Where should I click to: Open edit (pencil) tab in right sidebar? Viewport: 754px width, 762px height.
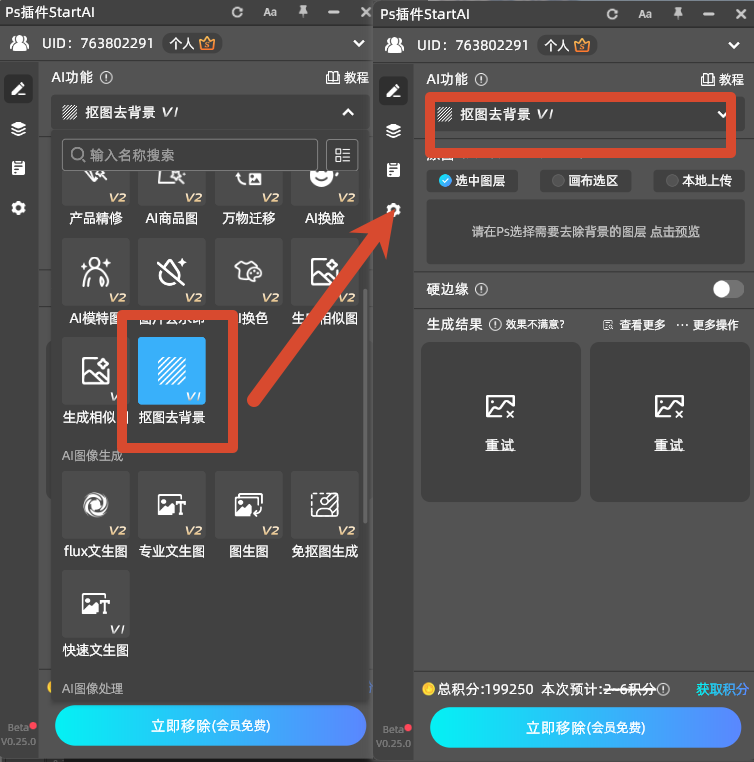tap(394, 90)
